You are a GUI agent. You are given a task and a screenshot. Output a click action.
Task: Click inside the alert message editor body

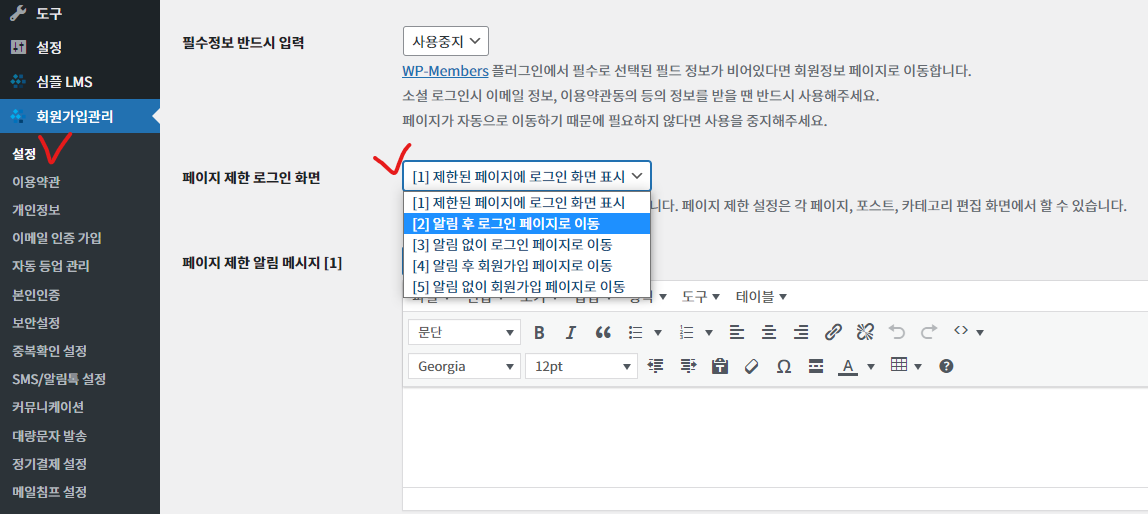tap(775, 437)
